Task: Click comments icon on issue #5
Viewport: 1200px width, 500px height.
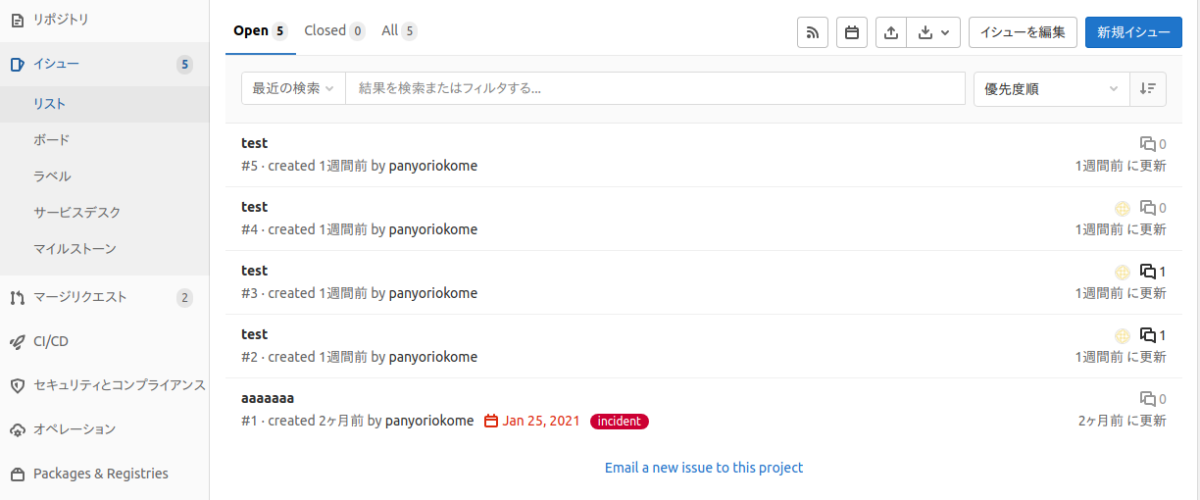Action: [1148, 144]
